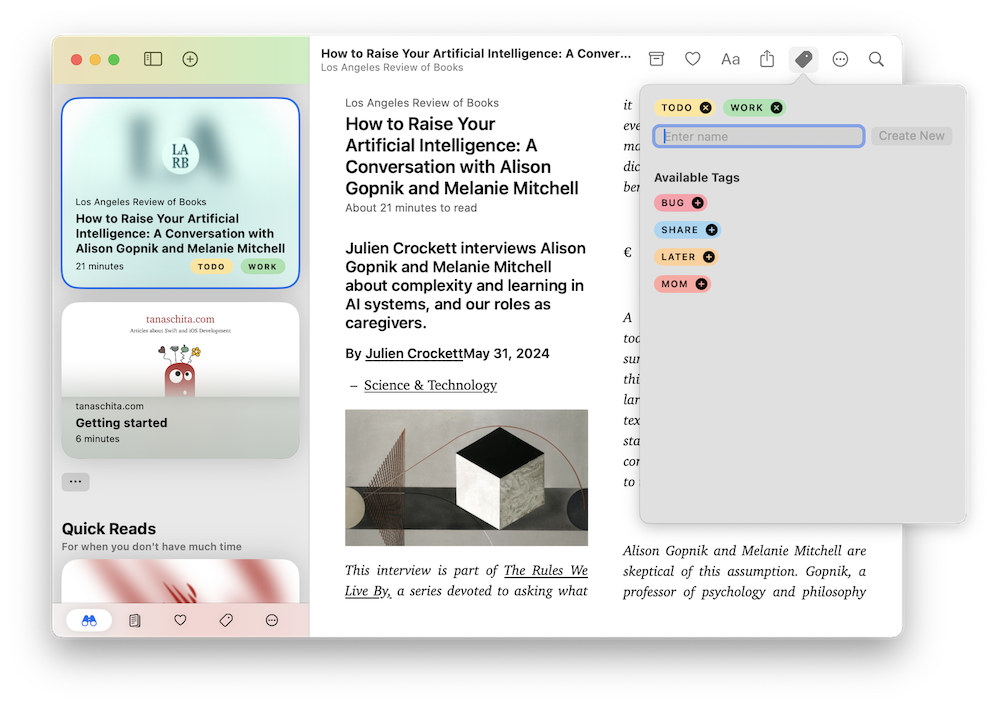The image size is (1000, 706).
Task: Click the TODO tag on article card
Action: [211, 267]
